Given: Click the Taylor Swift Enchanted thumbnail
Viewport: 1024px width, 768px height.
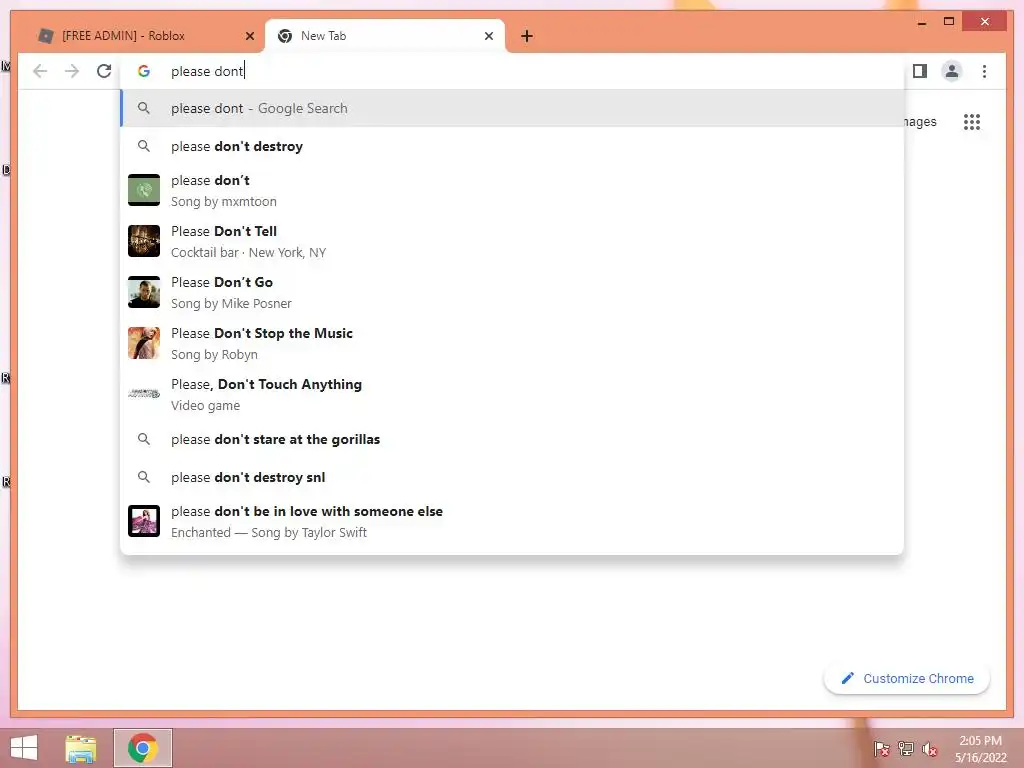Looking at the screenshot, I should pos(144,521).
